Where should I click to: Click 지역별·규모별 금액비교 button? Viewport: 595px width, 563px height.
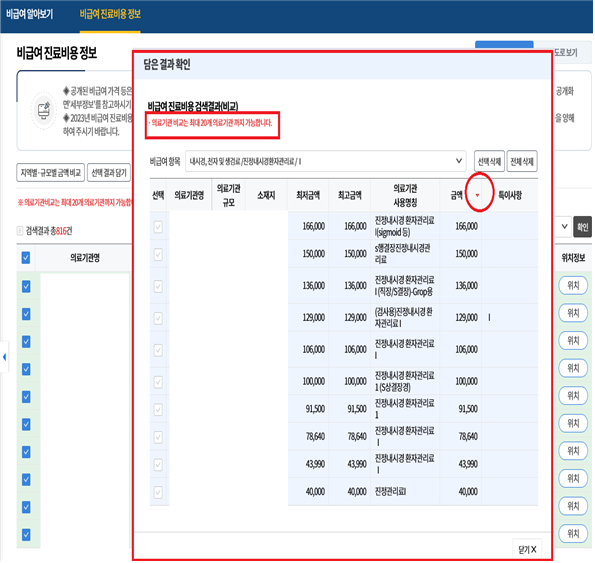point(50,173)
